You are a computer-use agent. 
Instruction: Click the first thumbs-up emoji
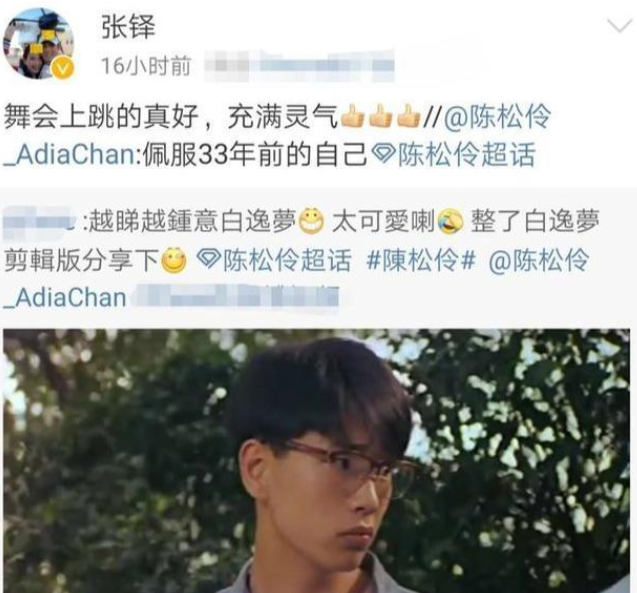click(352, 115)
